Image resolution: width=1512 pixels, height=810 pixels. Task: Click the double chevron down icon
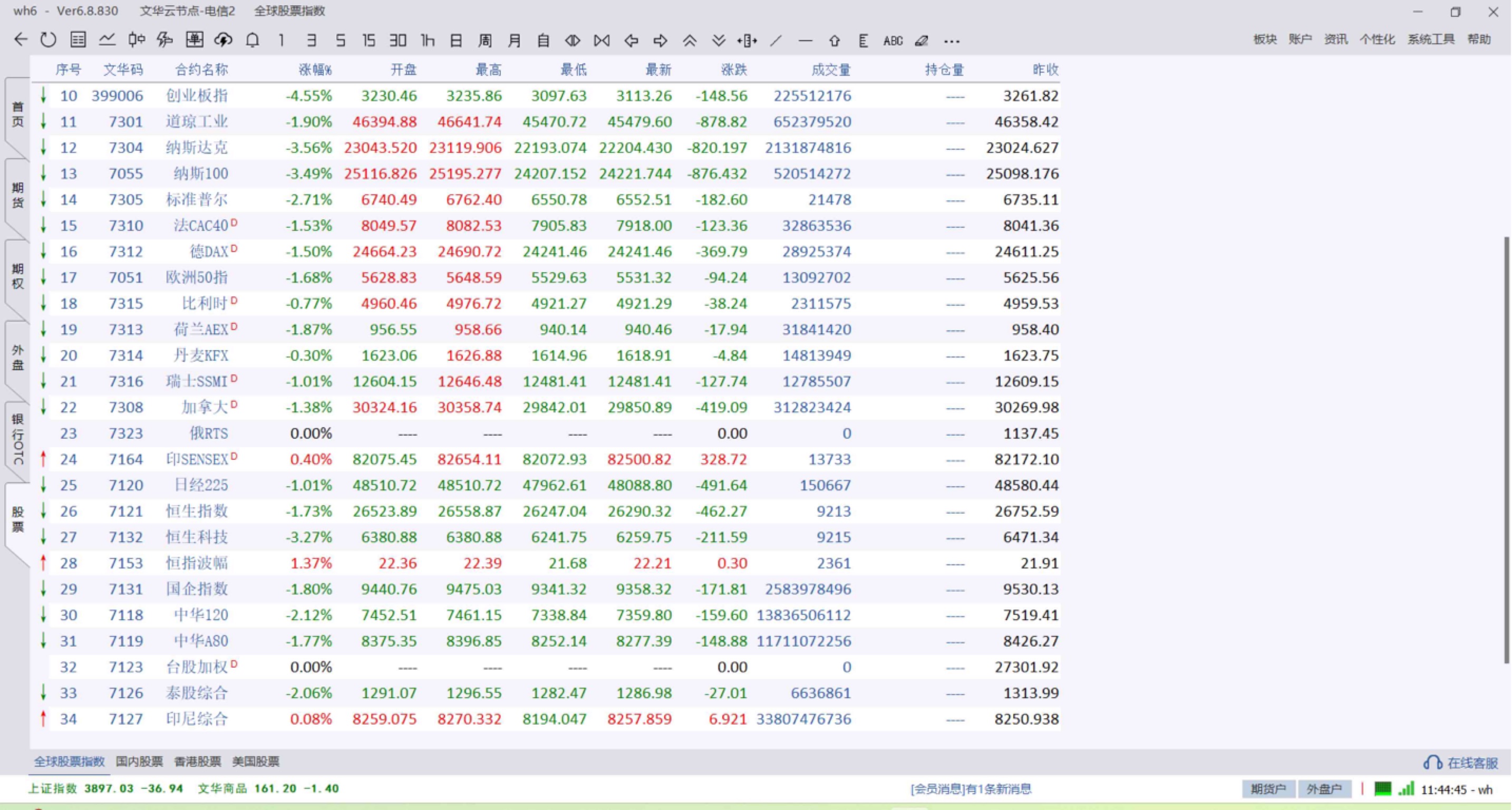pyautogui.click(x=719, y=41)
